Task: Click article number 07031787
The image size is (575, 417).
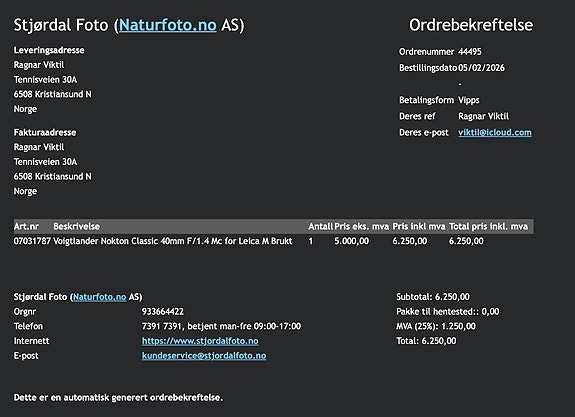Action: [32, 241]
